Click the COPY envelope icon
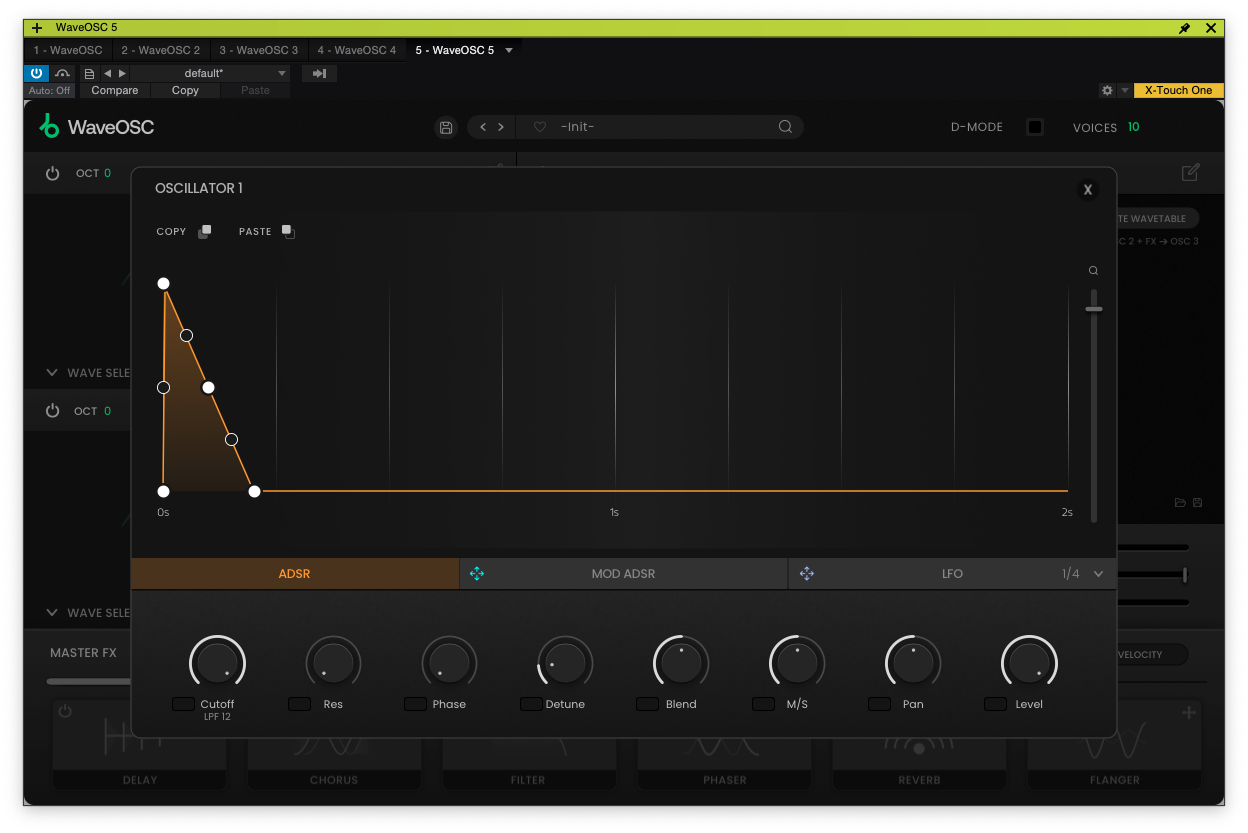Viewport: 1248px width, 833px height. click(x=204, y=231)
